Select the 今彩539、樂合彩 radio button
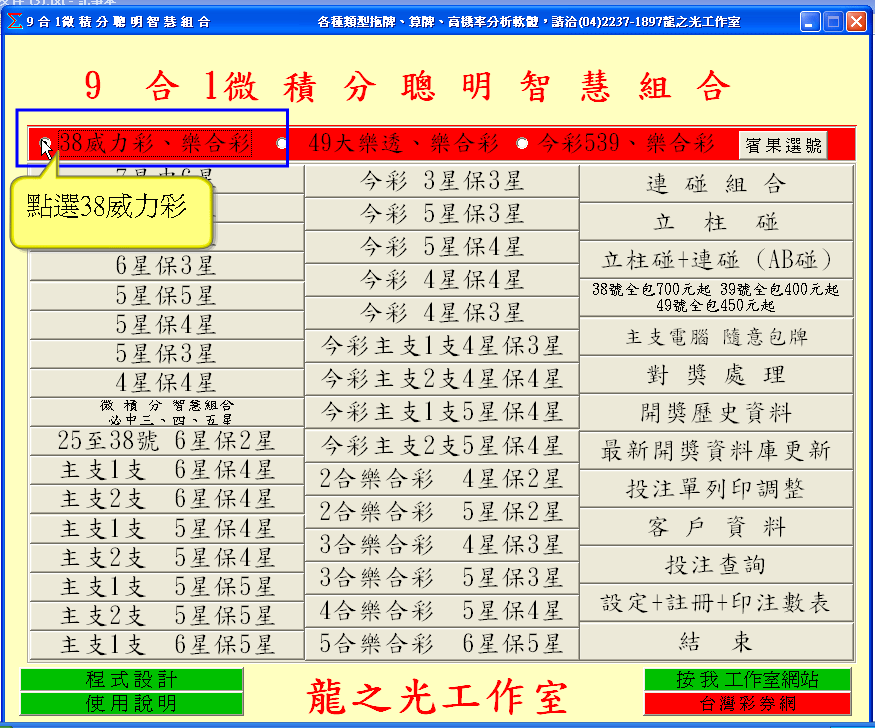875x728 pixels. 522,144
